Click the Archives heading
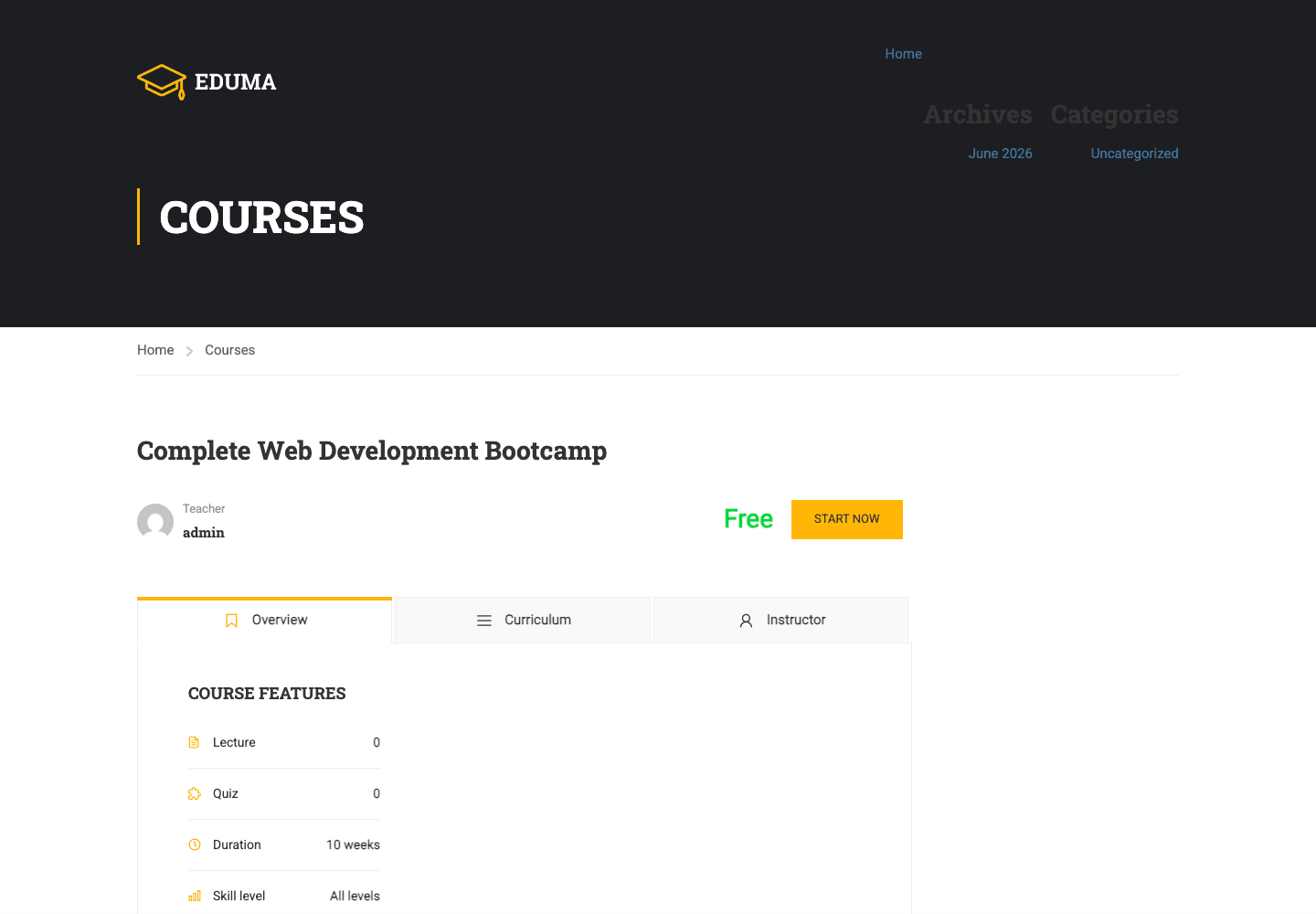This screenshot has width=1316, height=914. 978,114
